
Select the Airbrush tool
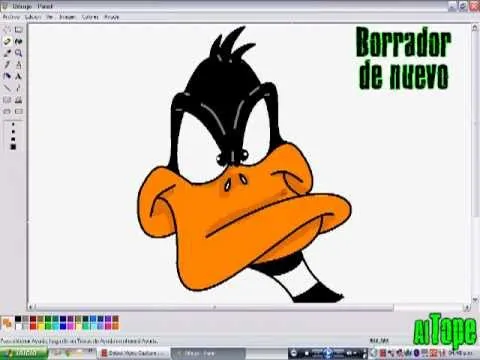[x=7, y=76]
